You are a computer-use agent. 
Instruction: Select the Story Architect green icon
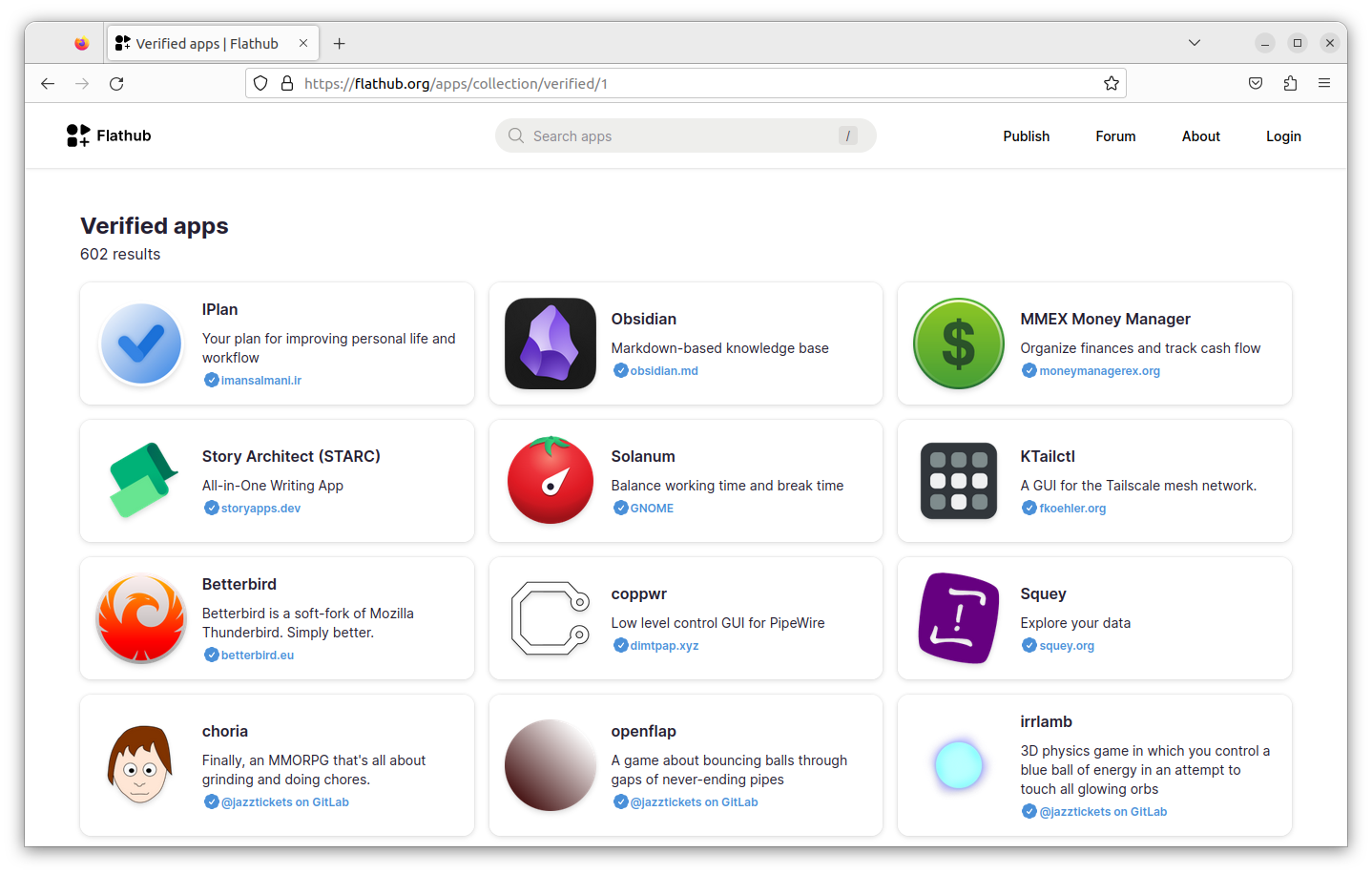click(x=140, y=481)
